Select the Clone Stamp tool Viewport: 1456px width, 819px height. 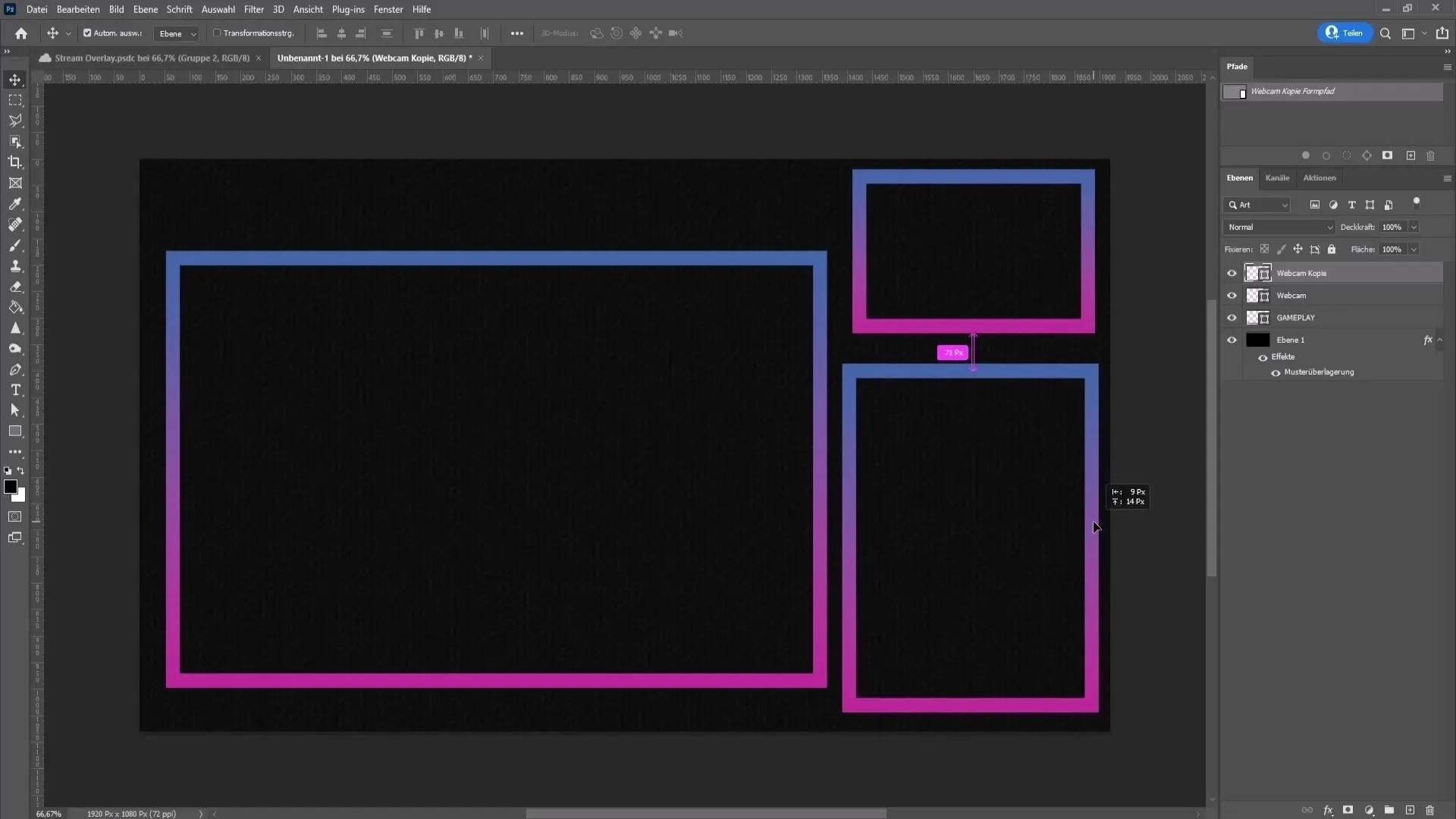(x=15, y=266)
